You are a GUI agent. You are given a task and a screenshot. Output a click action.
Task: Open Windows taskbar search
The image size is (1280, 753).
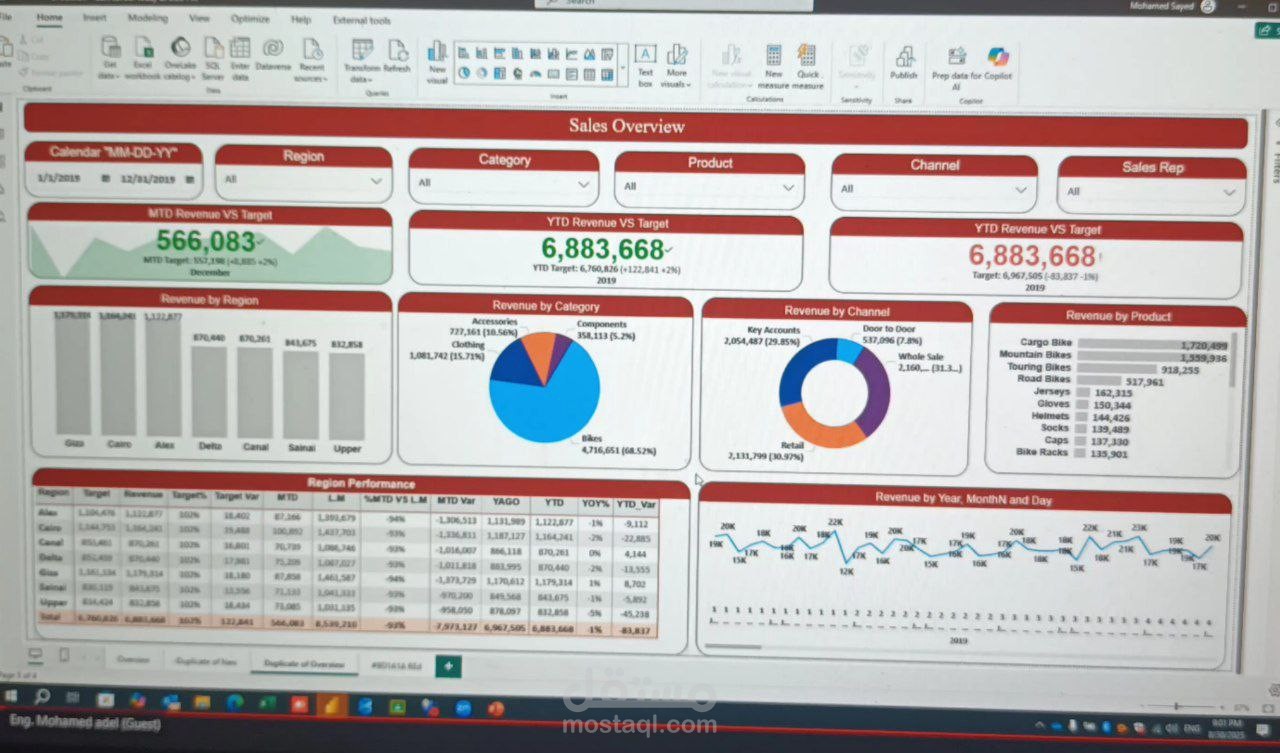point(42,696)
